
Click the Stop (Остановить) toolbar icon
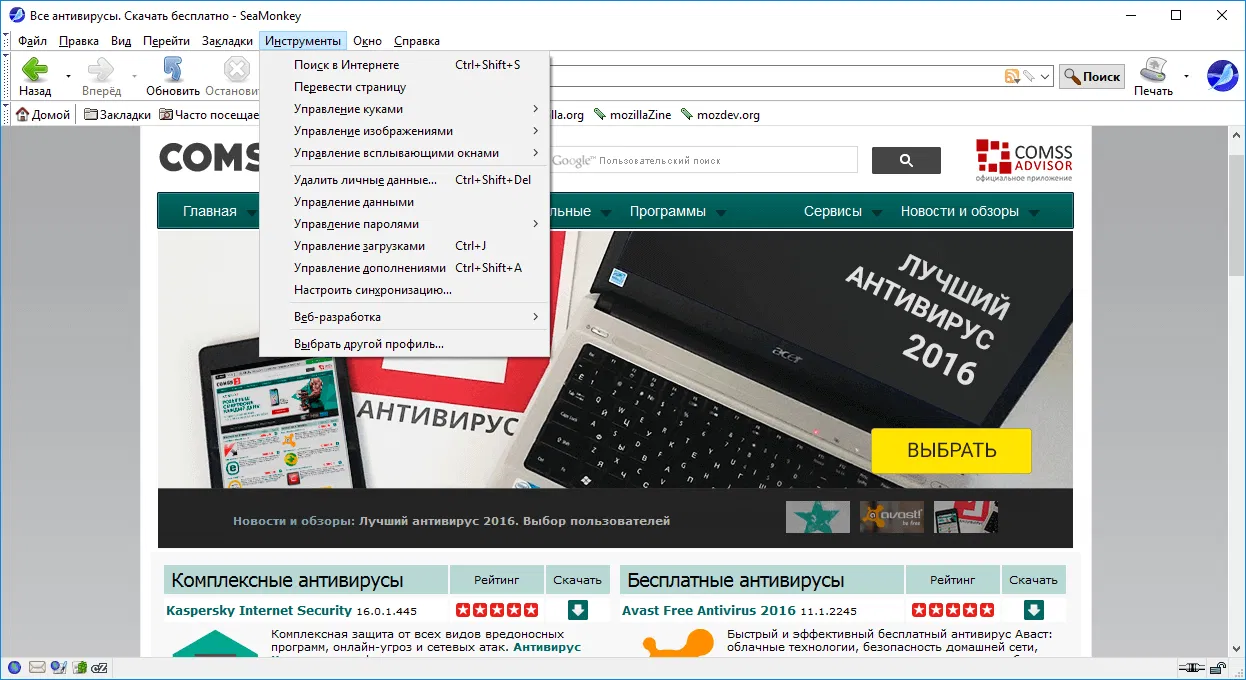[x=236, y=70]
